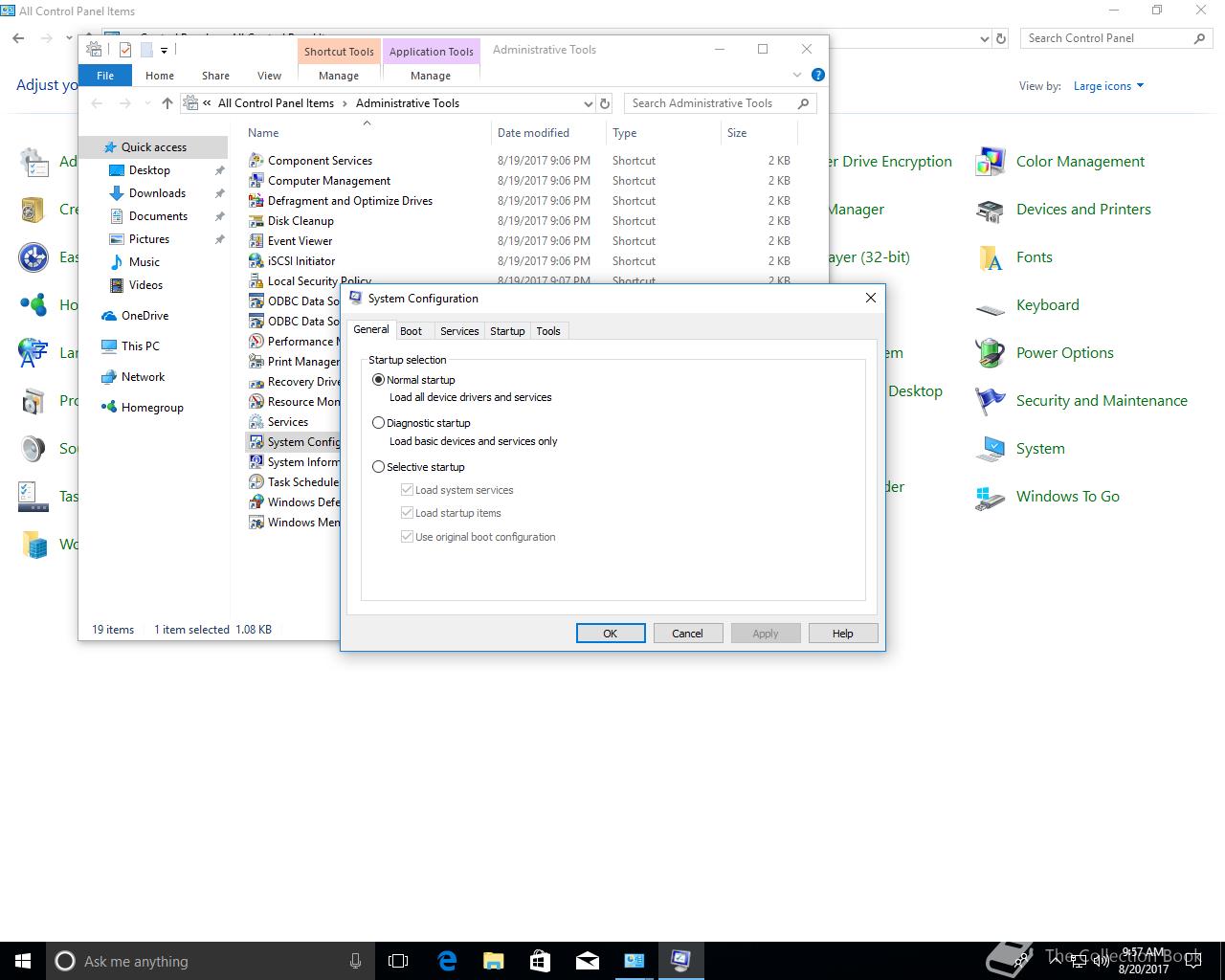Image resolution: width=1225 pixels, height=980 pixels.
Task: Open Quick Access Toolbar customize dropdown
Action: pyautogui.click(x=164, y=51)
